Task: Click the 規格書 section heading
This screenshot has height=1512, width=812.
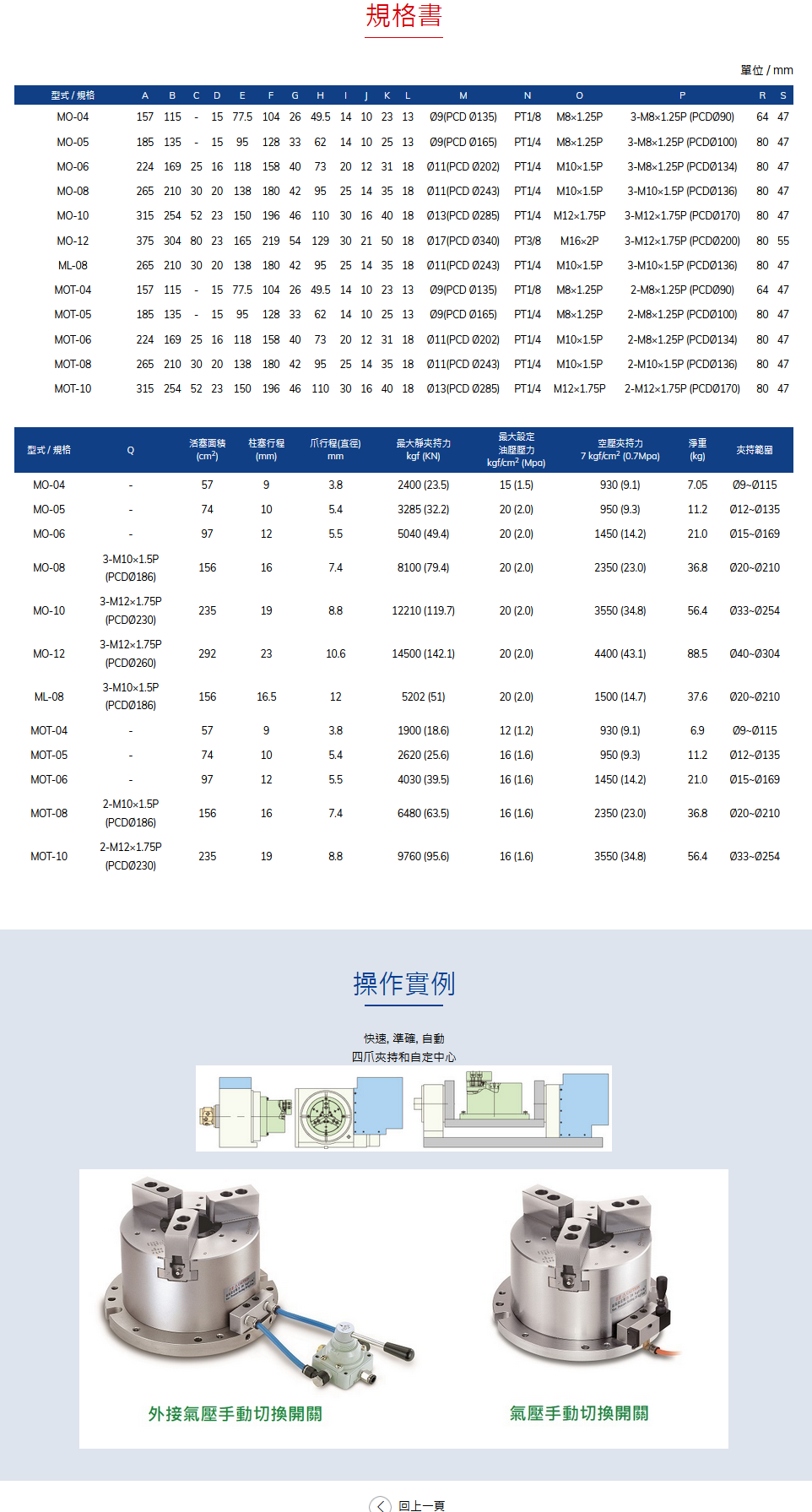Action: tap(403, 16)
